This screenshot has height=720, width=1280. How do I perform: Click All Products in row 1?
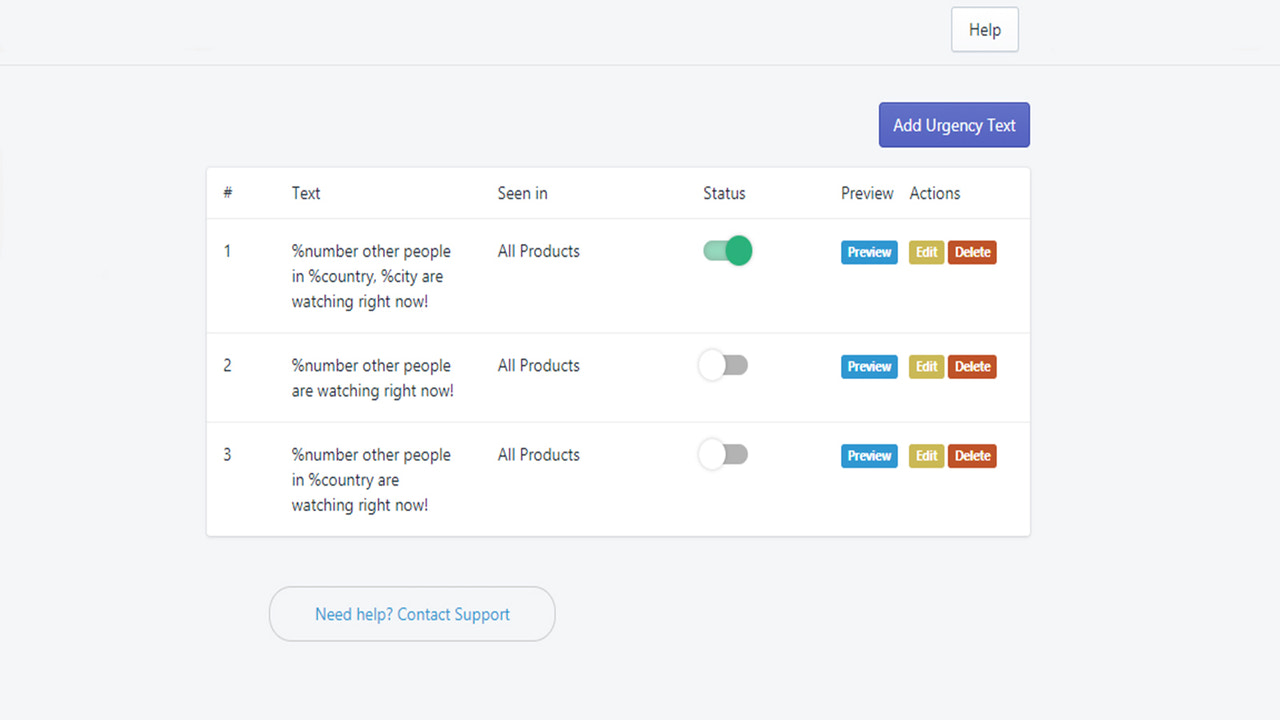[x=538, y=251]
